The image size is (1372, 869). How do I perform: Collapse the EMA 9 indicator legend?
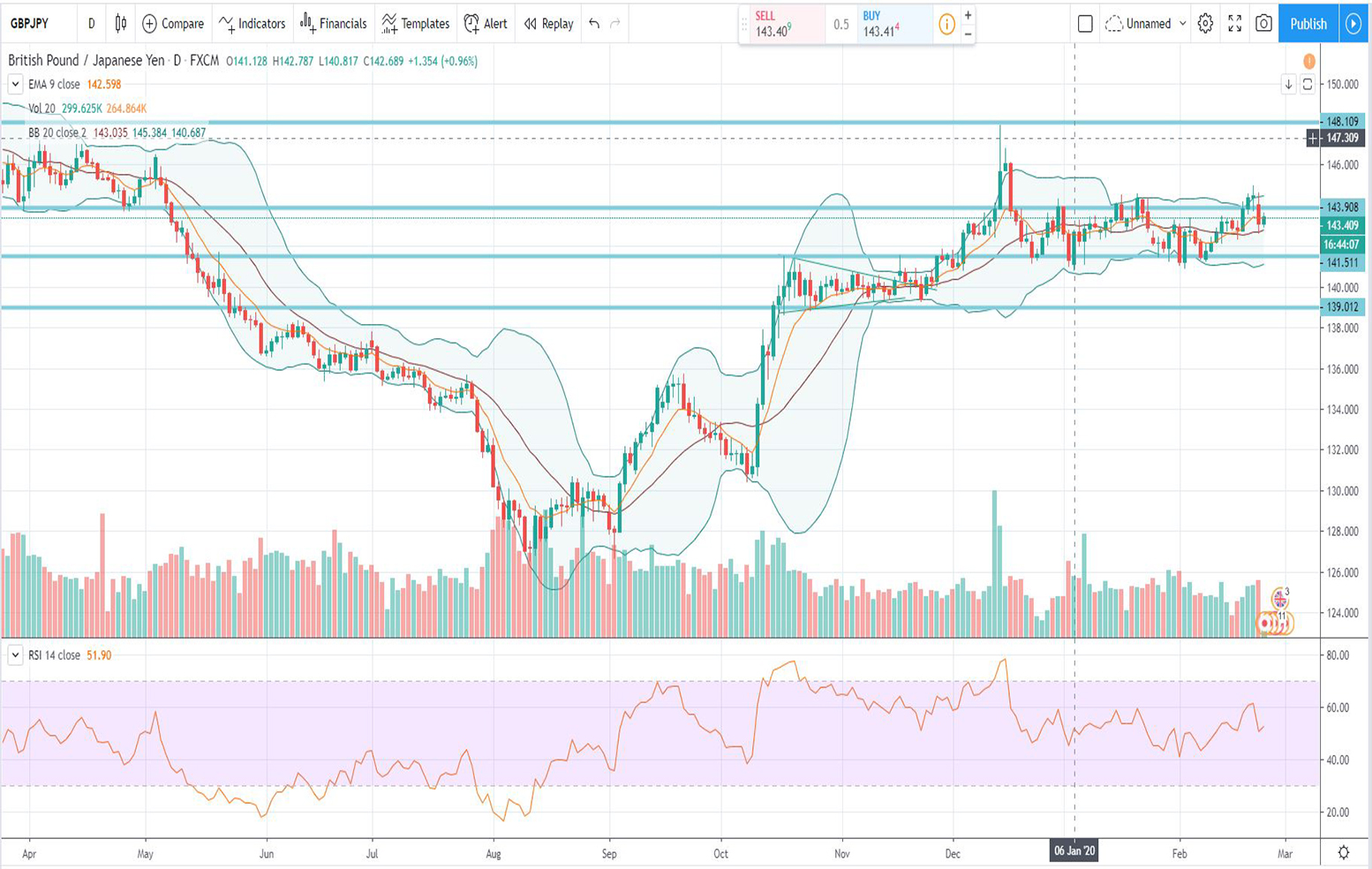pyautogui.click(x=15, y=85)
